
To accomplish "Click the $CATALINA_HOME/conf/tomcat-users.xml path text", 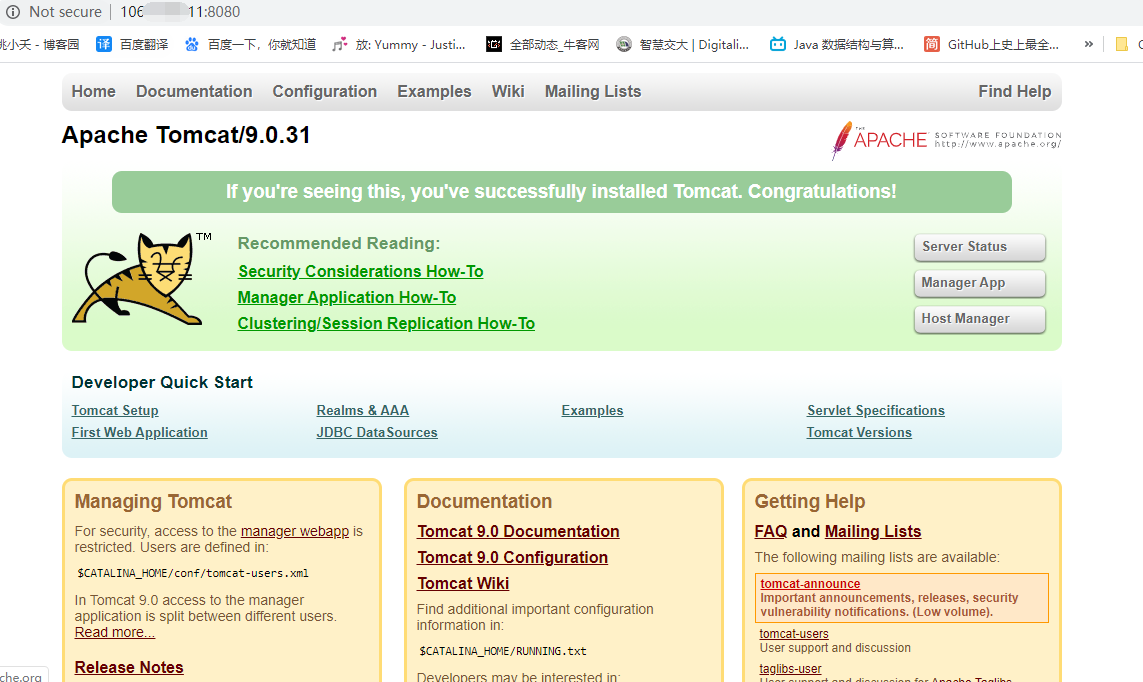I will click(192, 573).
